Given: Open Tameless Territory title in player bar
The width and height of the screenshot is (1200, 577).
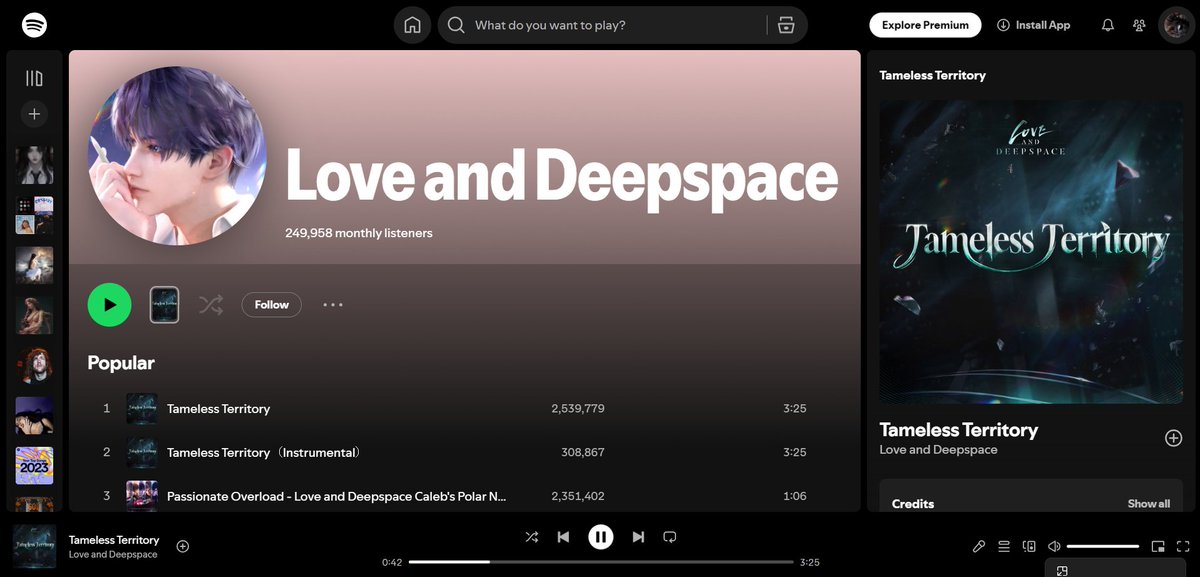Looking at the screenshot, I should click(x=114, y=540).
